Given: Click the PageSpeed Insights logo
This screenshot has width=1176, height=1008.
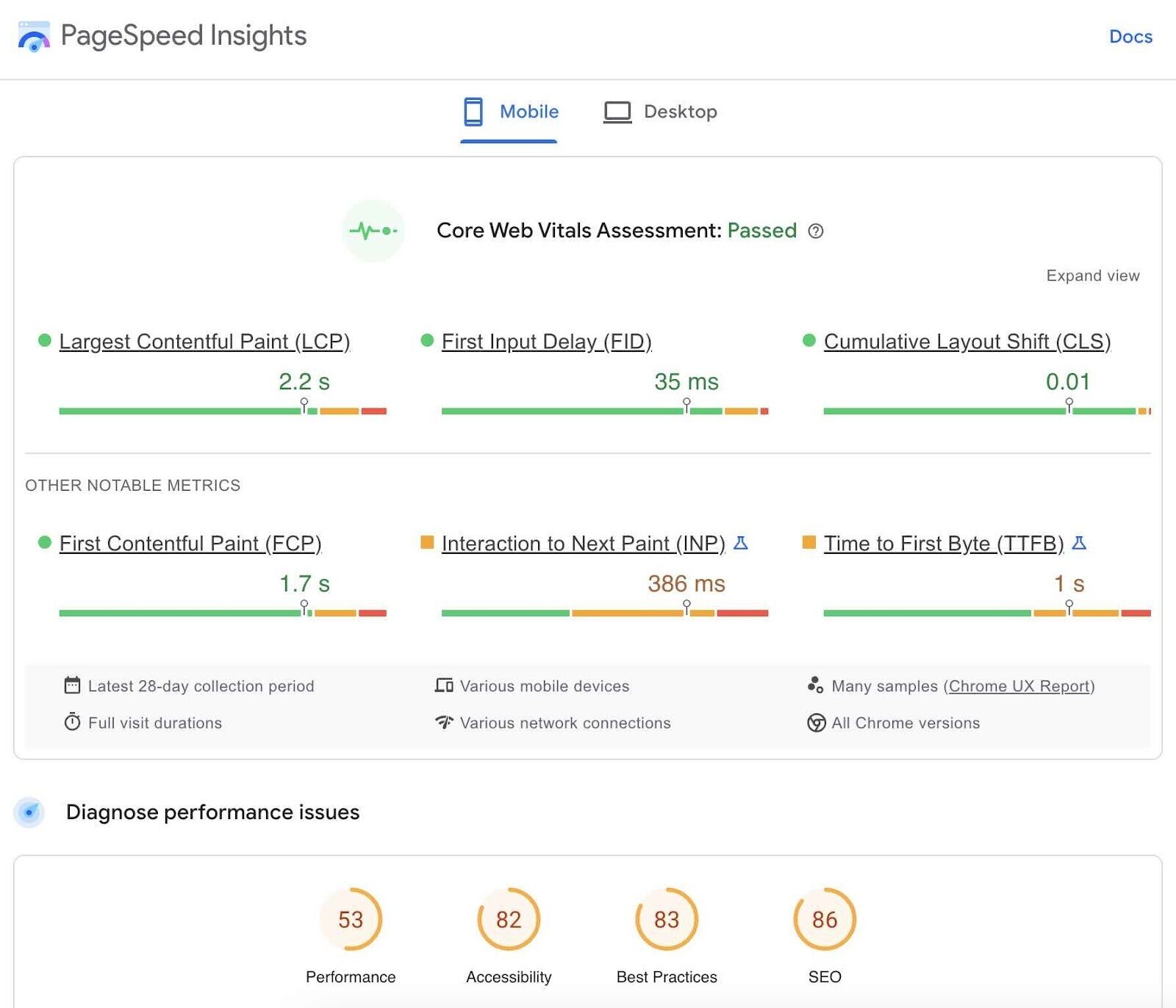Looking at the screenshot, I should point(32,36).
